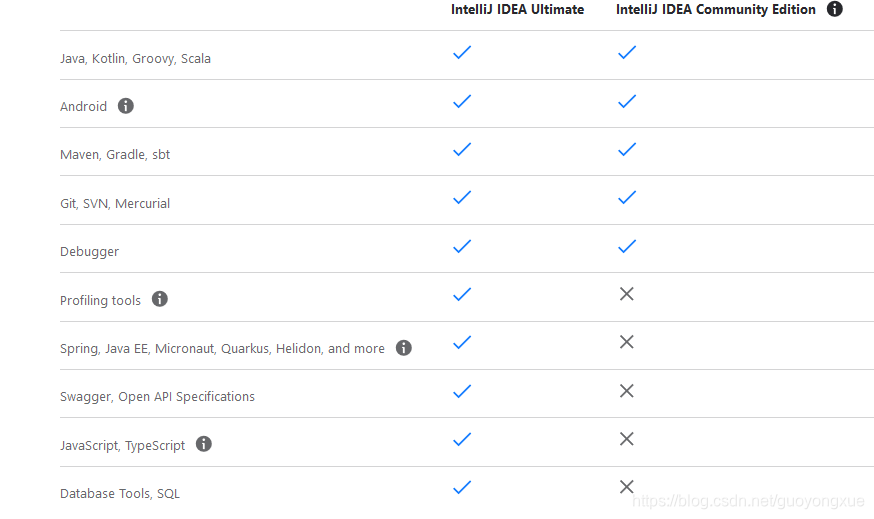874x519 pixels.
Task: Select IntelliJ IDEA Ultimate column header
Action: (x=517, y=10)
